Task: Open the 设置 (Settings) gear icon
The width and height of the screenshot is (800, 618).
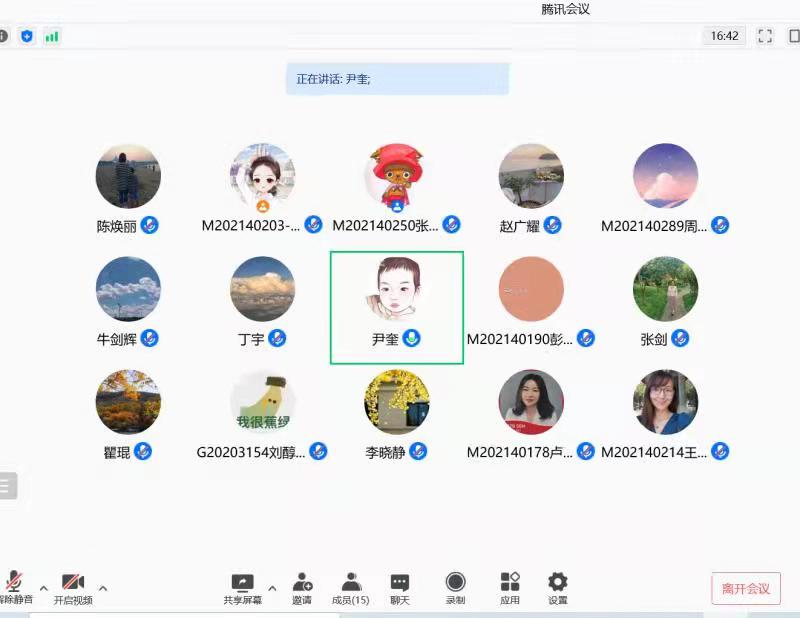Action: (x=558, y=583)
